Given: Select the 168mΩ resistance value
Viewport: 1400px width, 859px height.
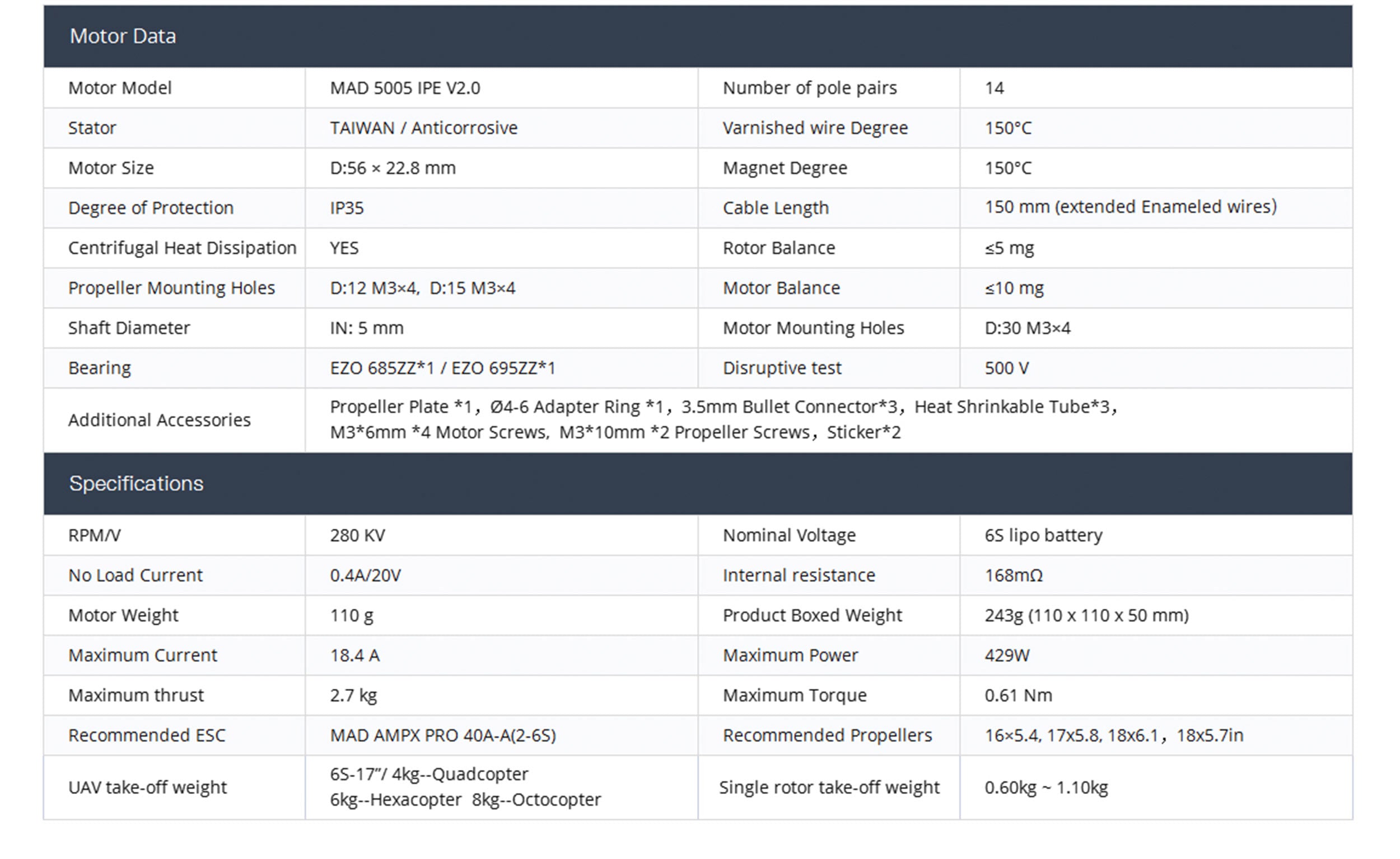Looking at the screenshot, I should [1013, 576].
